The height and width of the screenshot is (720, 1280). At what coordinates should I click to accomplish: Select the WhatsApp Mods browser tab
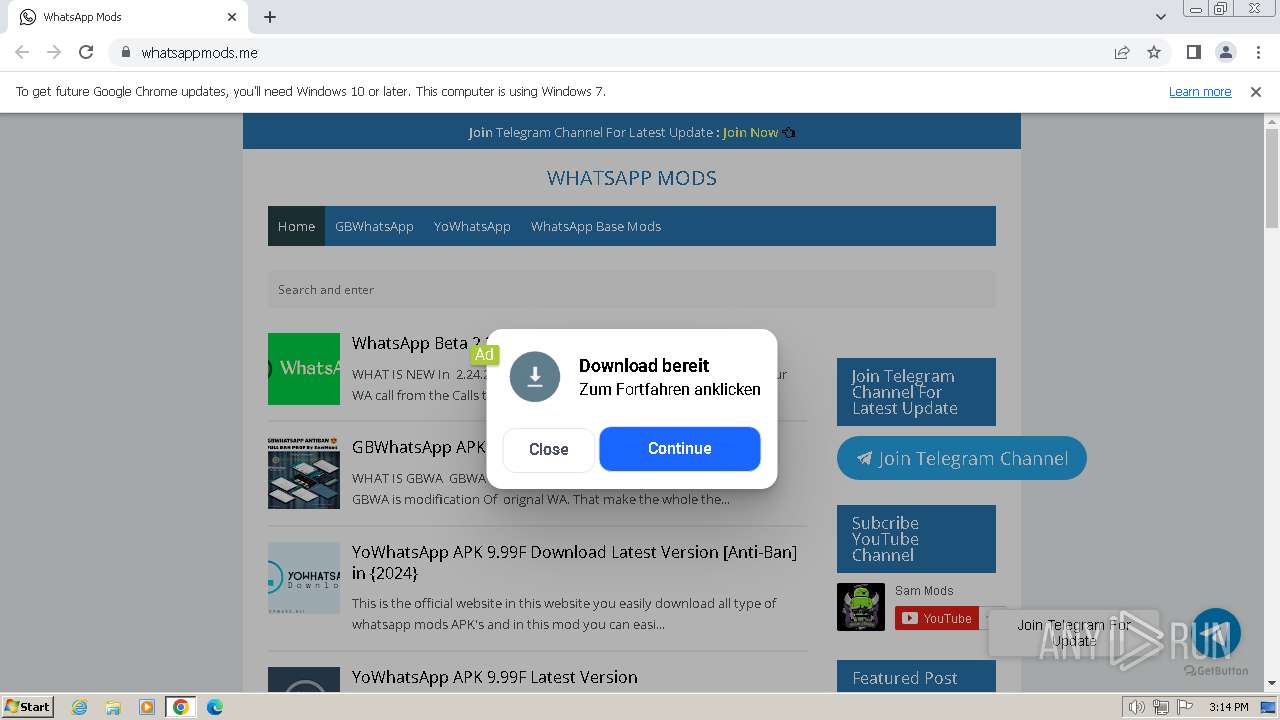(128, 17)
